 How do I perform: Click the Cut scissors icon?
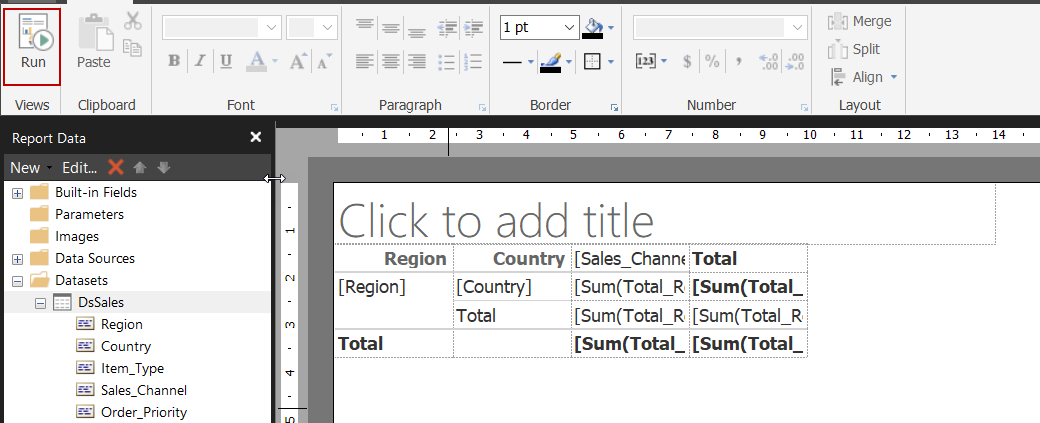[x=133, y=21]
